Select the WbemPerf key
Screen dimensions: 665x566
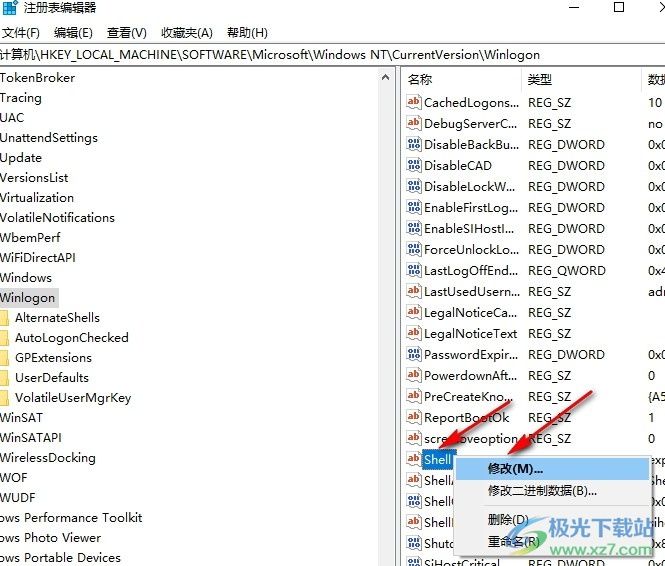(x=30, y=237)
